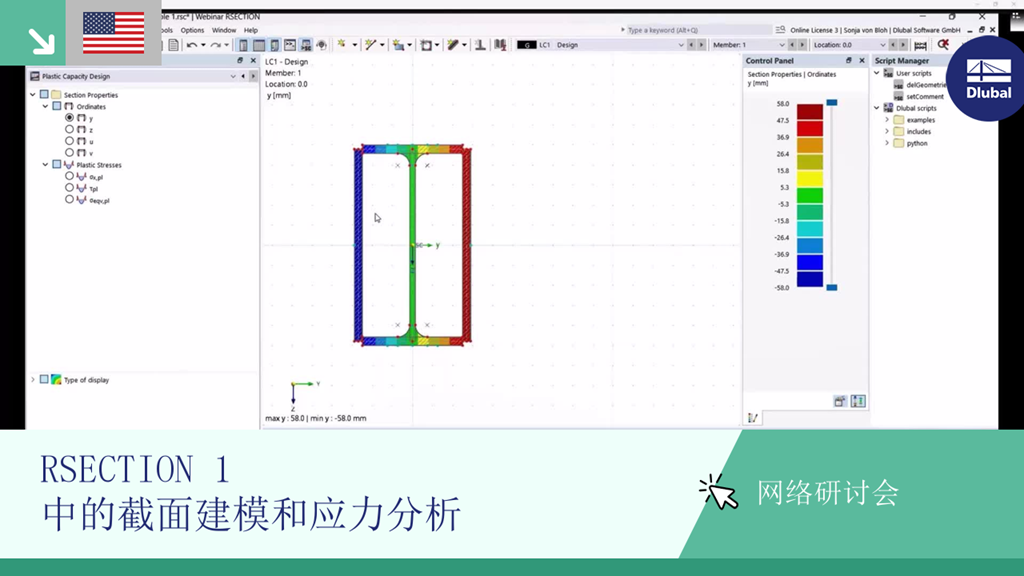Select the σeqv,pl plastic stress radio button
This screenshot has height=576, width=1024.
click(69, 200)
